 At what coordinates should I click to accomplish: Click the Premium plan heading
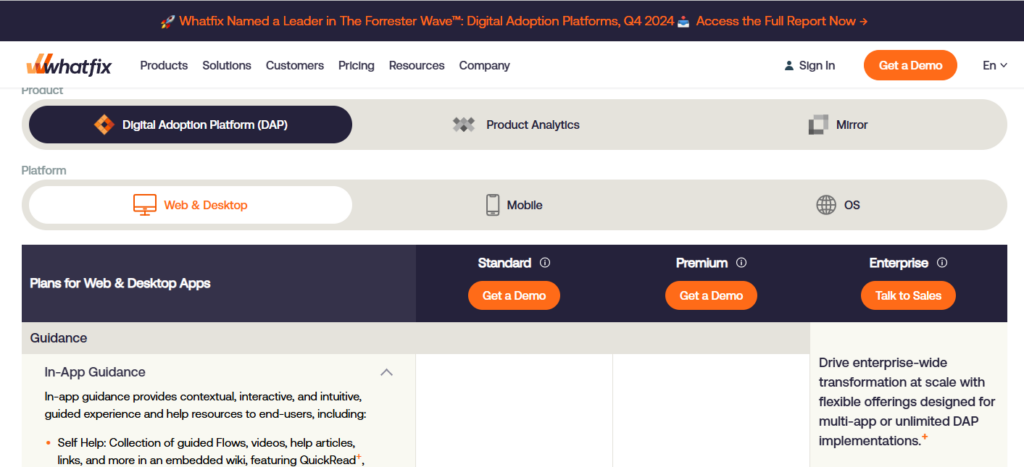tap(701, 263)
